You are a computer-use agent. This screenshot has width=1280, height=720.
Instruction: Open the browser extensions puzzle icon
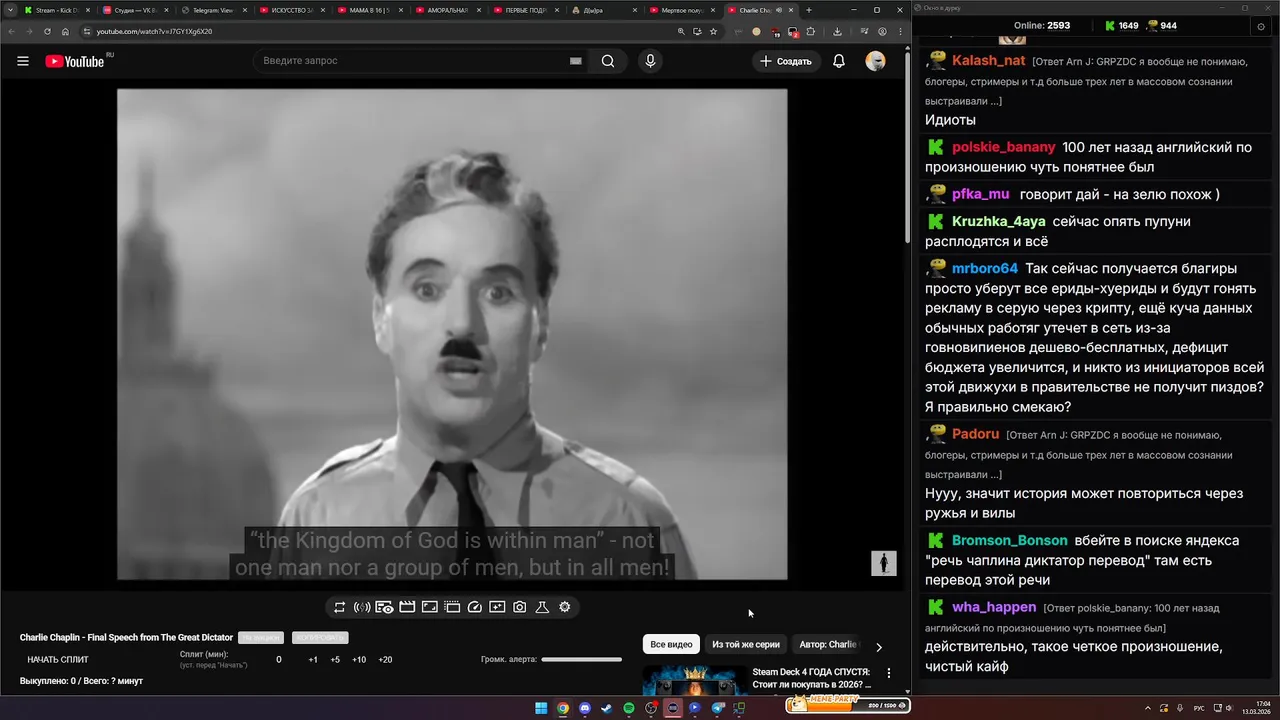pos(811,31)
